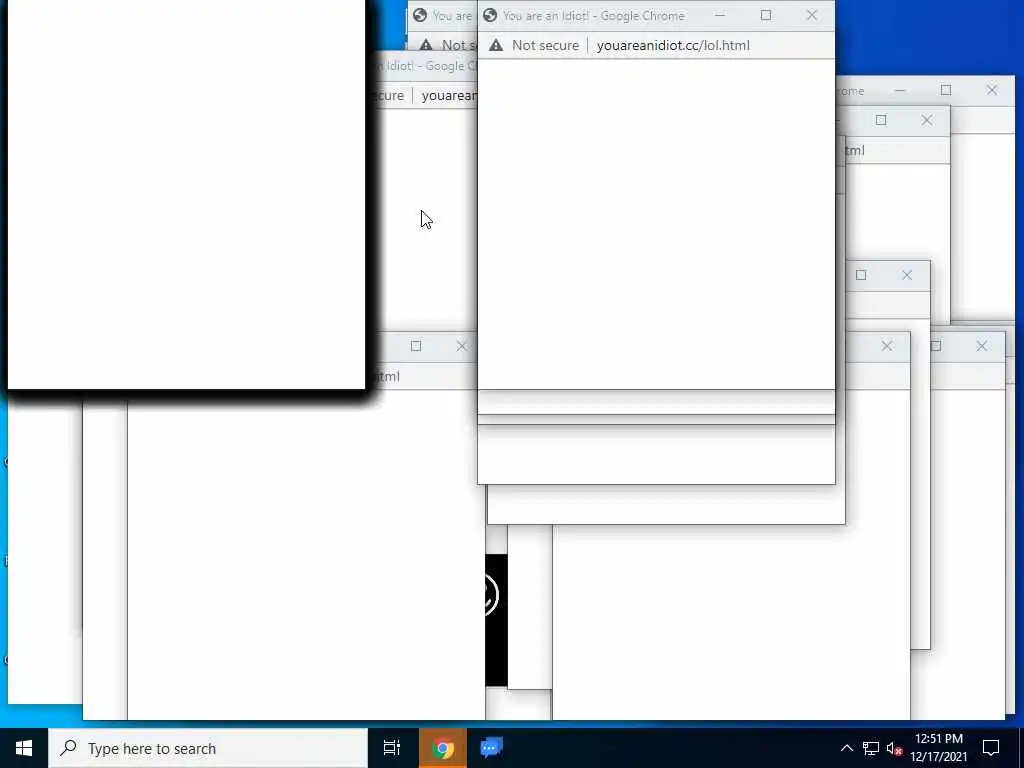1024x768 pixels.
Task: Click the globe icon in the front 'You are an Idiot!' title bar
Action: pos(490,15)
